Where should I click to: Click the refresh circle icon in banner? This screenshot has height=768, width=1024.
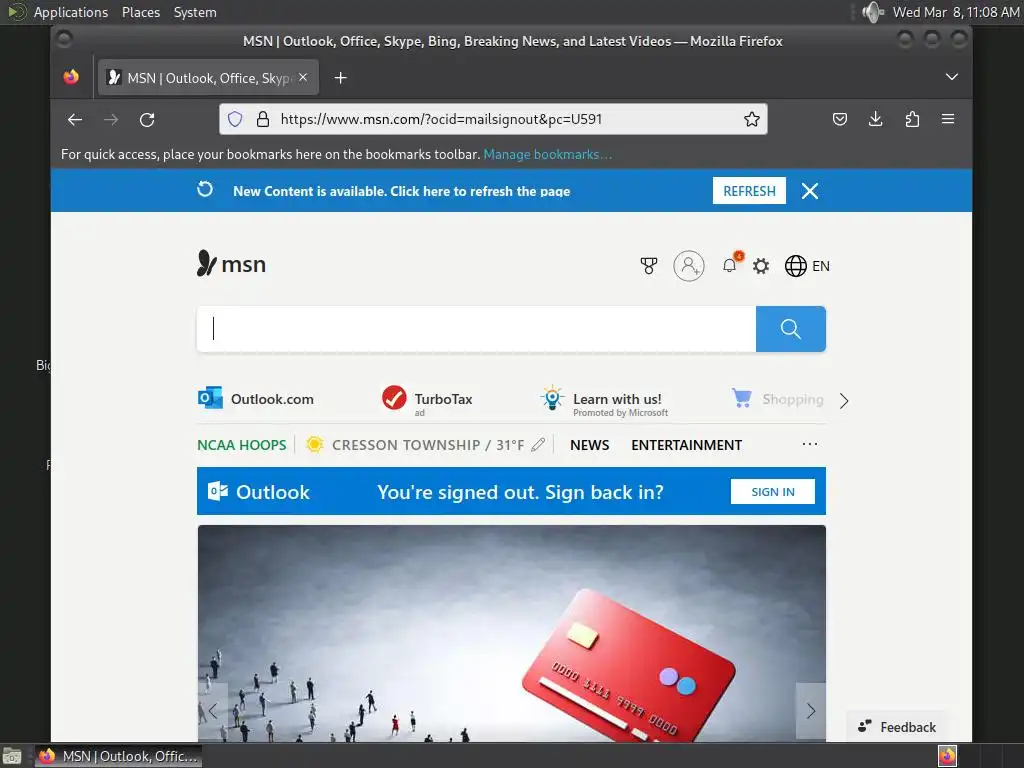pos(205,189)
